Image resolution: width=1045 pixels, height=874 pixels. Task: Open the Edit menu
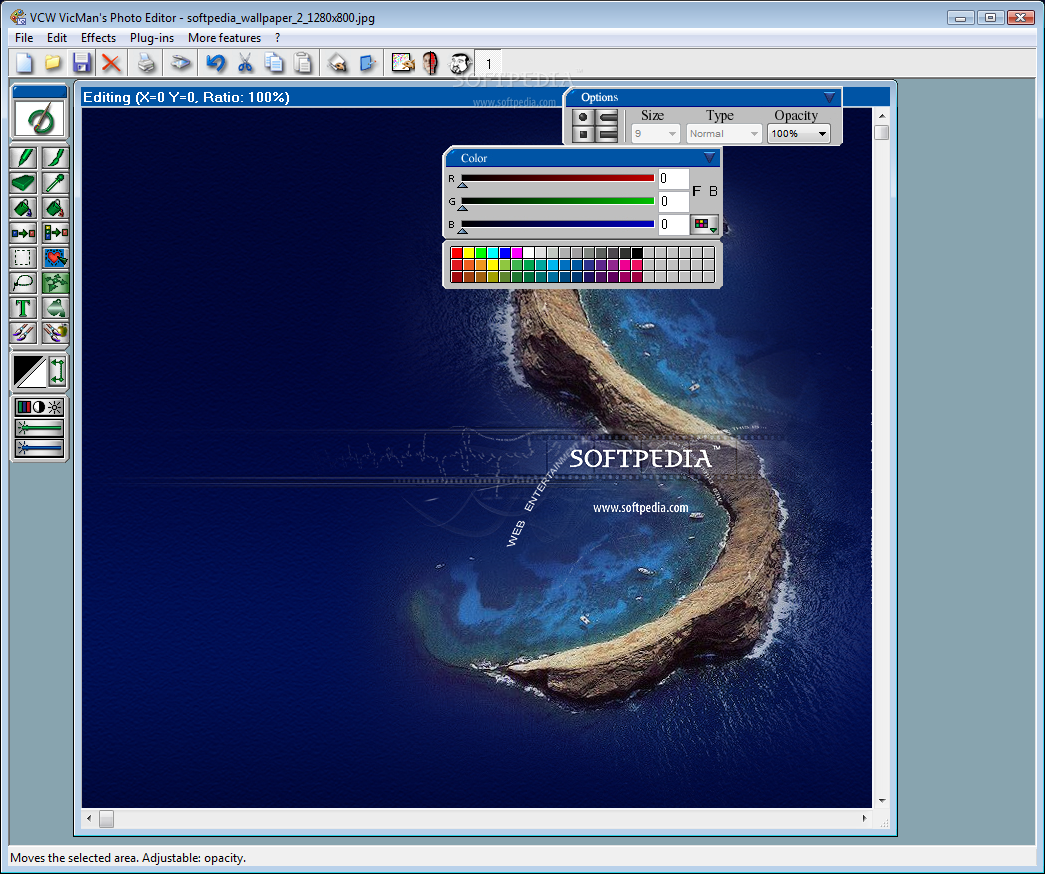pos(57,38)
